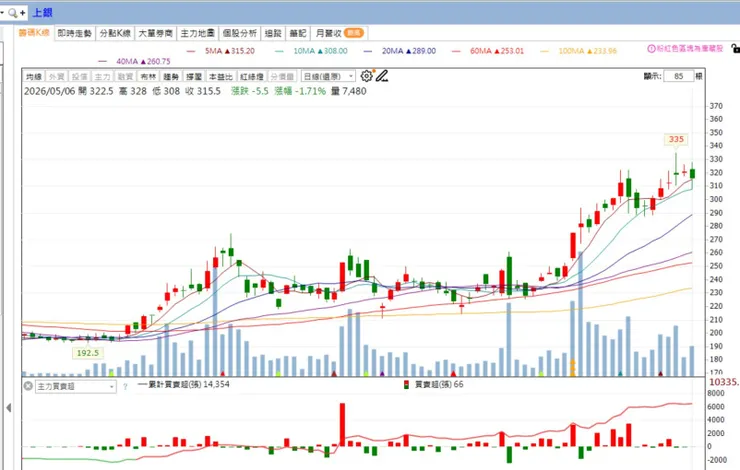Toggle the 主力 overlay button
Viewport: 740px width, 470px height.
pyautogui.click(x=102, y=76)
